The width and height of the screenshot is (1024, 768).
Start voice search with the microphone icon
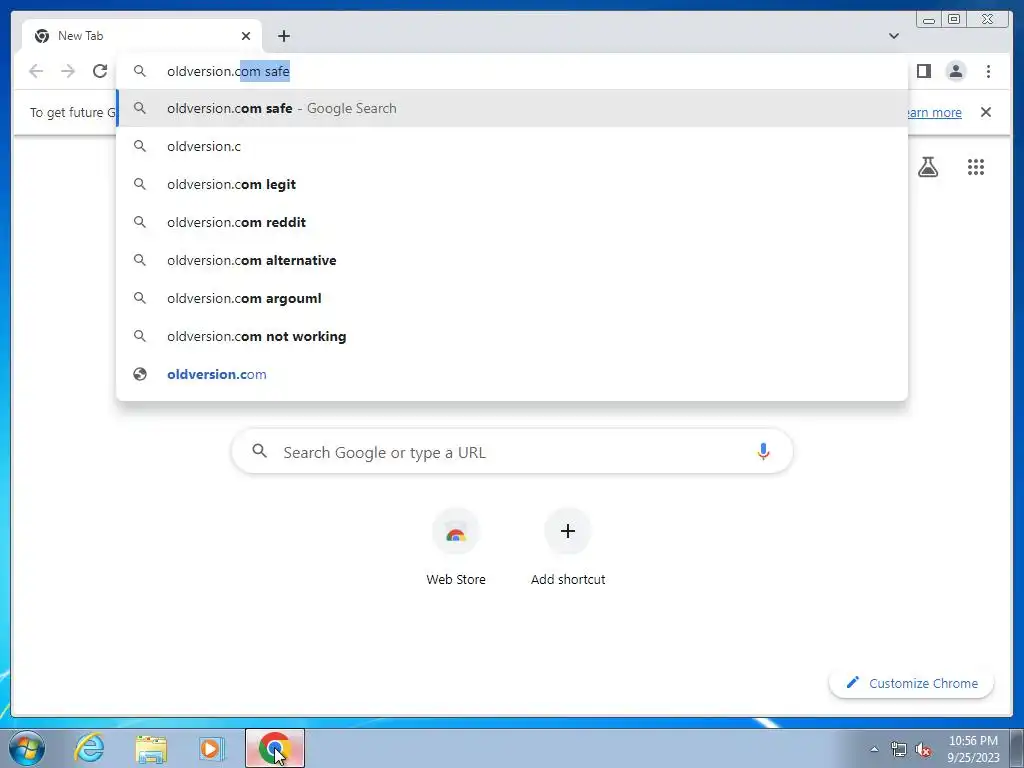pyautogui.click(x=763, y=451)
